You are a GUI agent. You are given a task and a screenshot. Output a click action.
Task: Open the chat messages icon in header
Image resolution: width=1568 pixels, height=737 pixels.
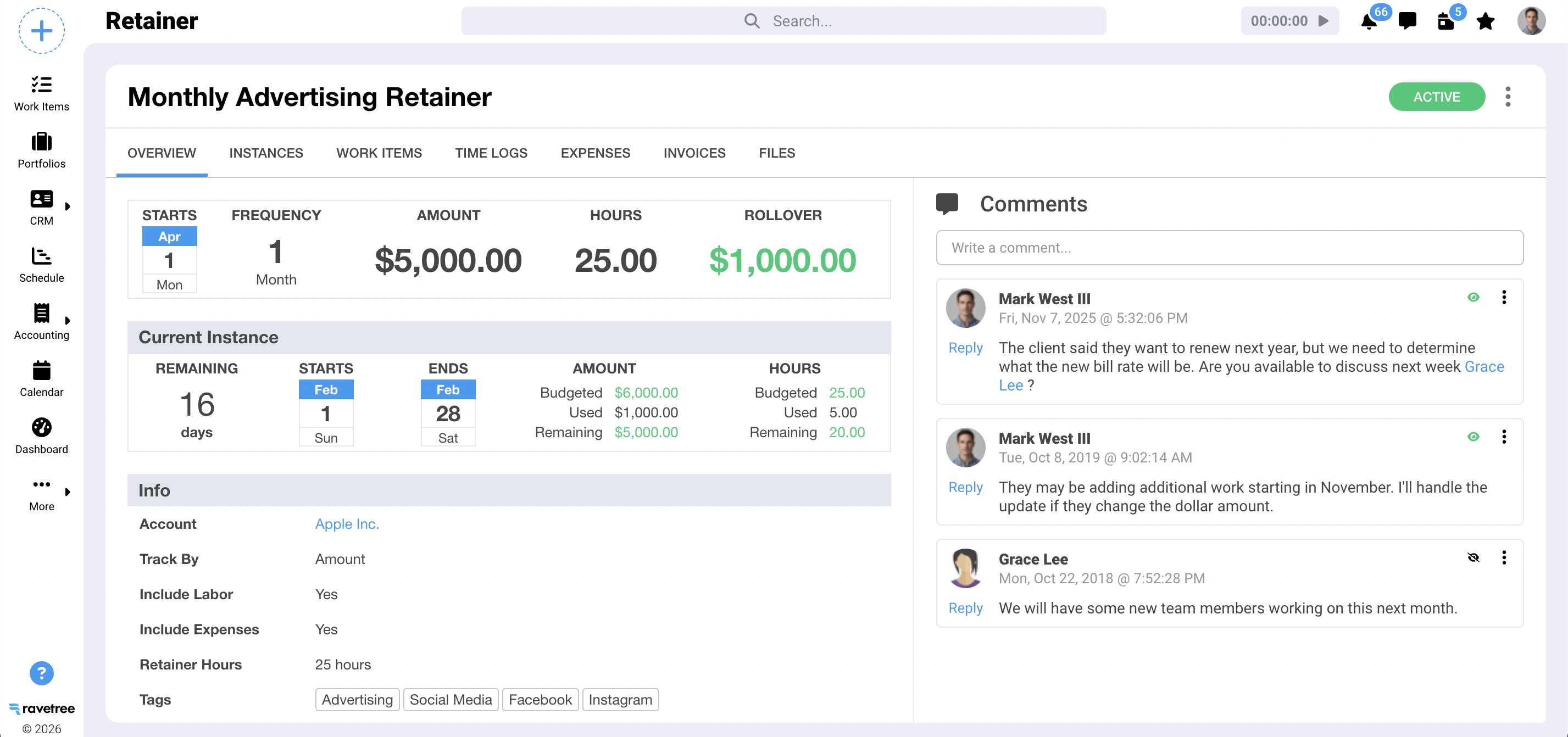pos(1408,21)
